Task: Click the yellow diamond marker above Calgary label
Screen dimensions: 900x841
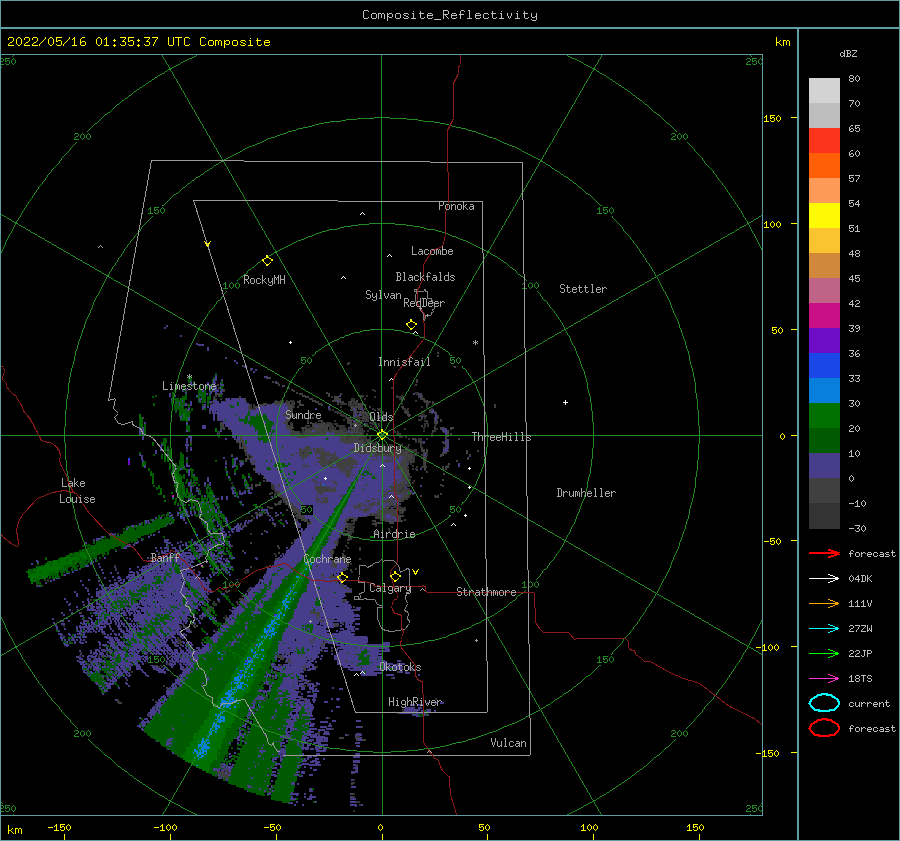Action: (395, 576)
